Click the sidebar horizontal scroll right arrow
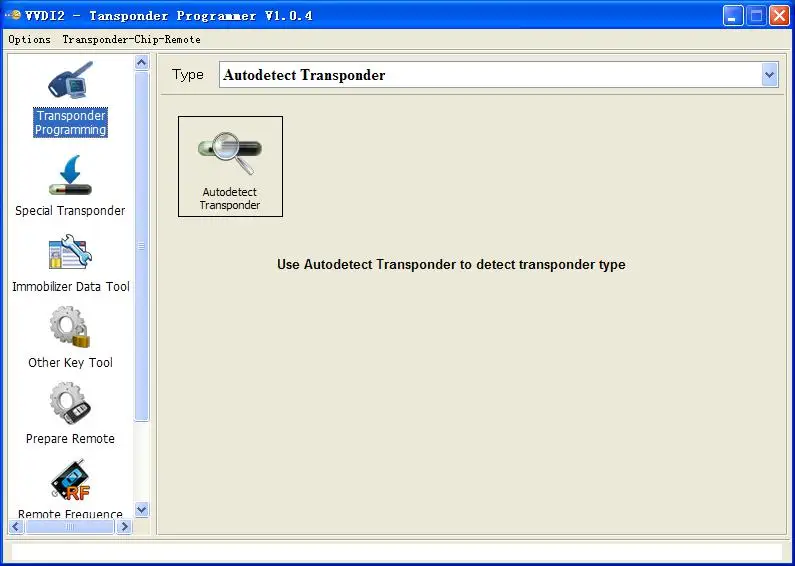The image size is (795, 566). (x=124, y=526)
